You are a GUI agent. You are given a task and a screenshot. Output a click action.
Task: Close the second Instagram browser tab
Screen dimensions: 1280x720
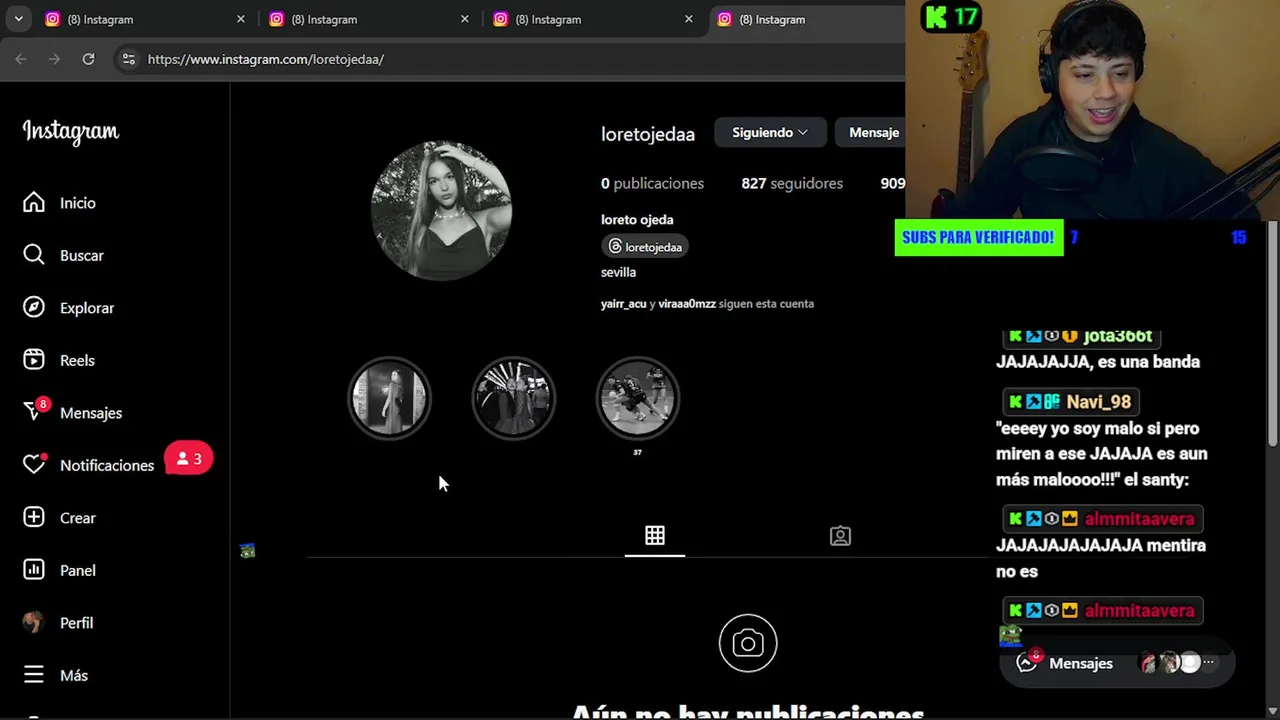[464, 19]
